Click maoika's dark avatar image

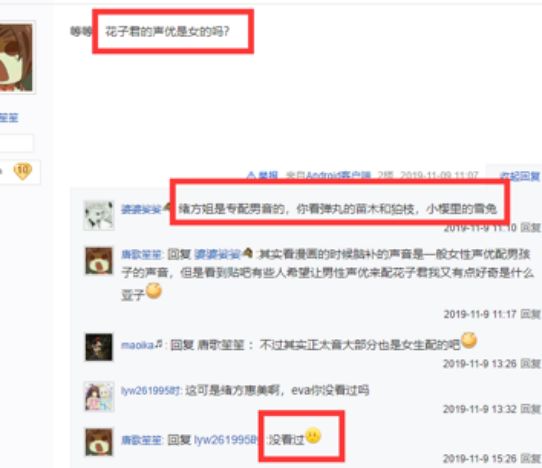99,347
